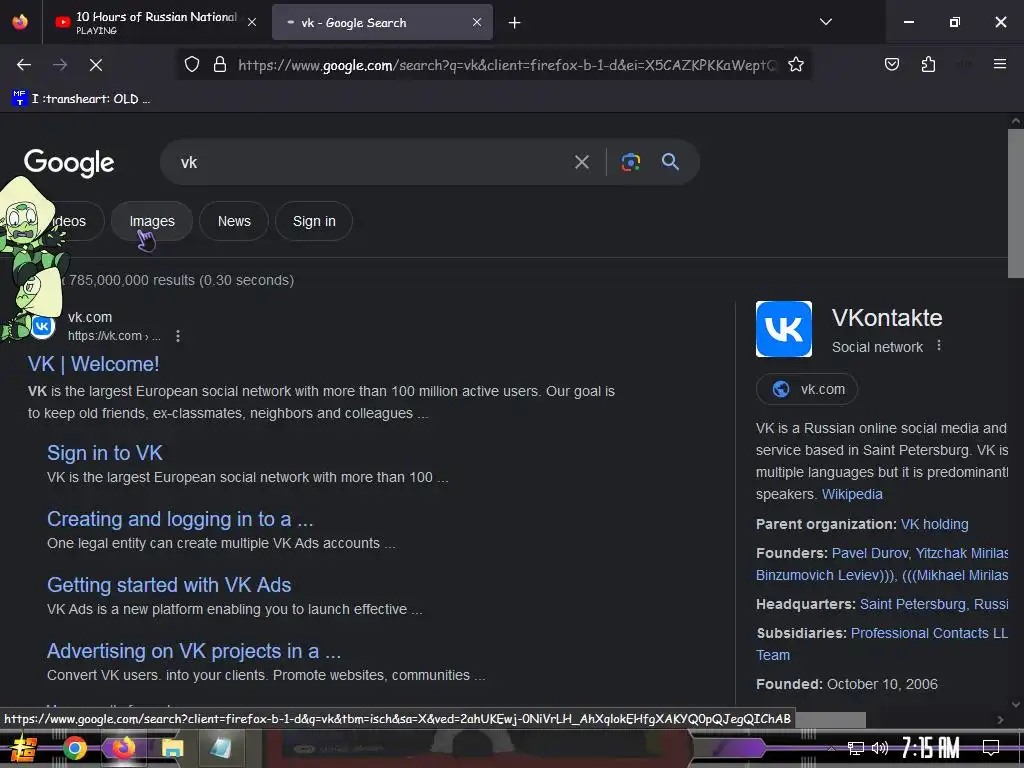Bookmark this page with the star icon
Viewport: 1024px width, 768px height.
795,65
